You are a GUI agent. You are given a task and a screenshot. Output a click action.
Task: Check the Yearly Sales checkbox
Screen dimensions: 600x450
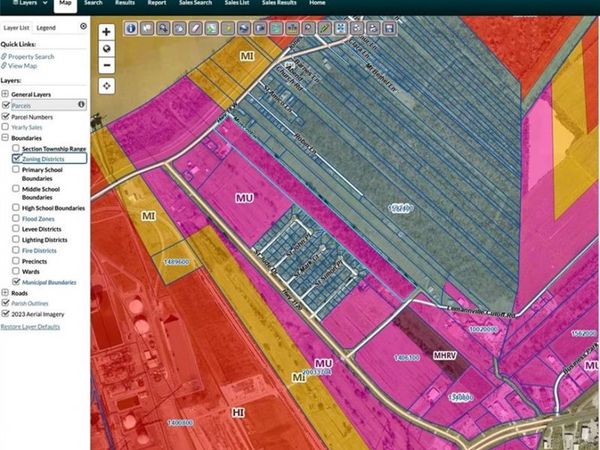5,127
